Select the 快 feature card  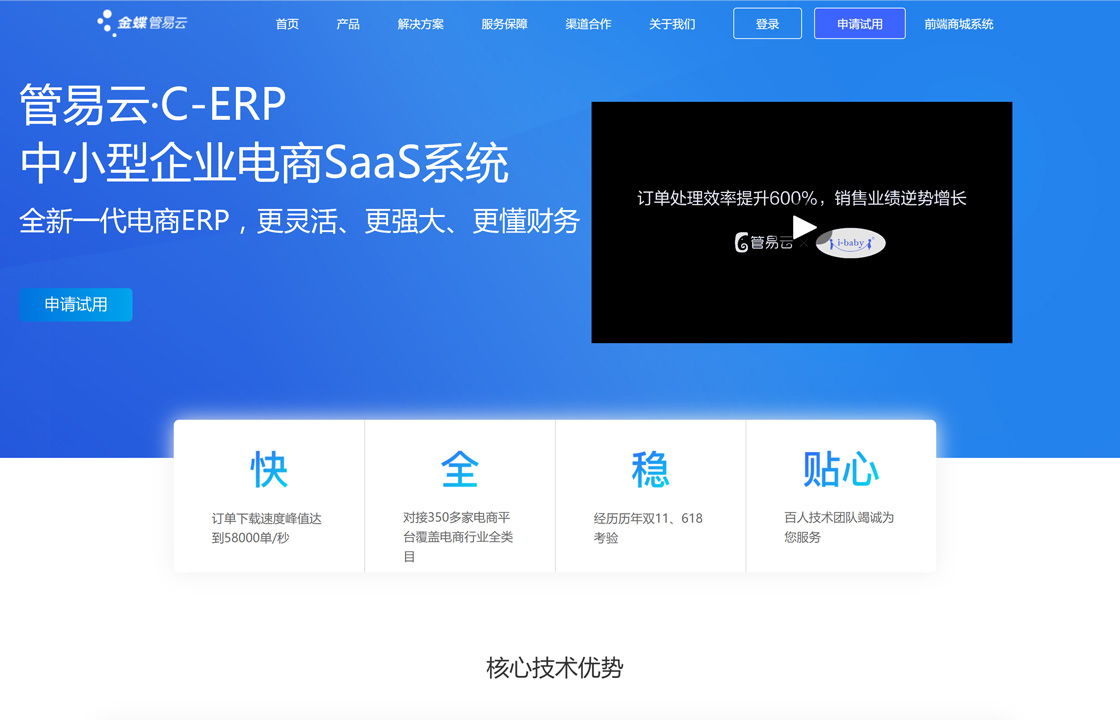coord(269,496)
